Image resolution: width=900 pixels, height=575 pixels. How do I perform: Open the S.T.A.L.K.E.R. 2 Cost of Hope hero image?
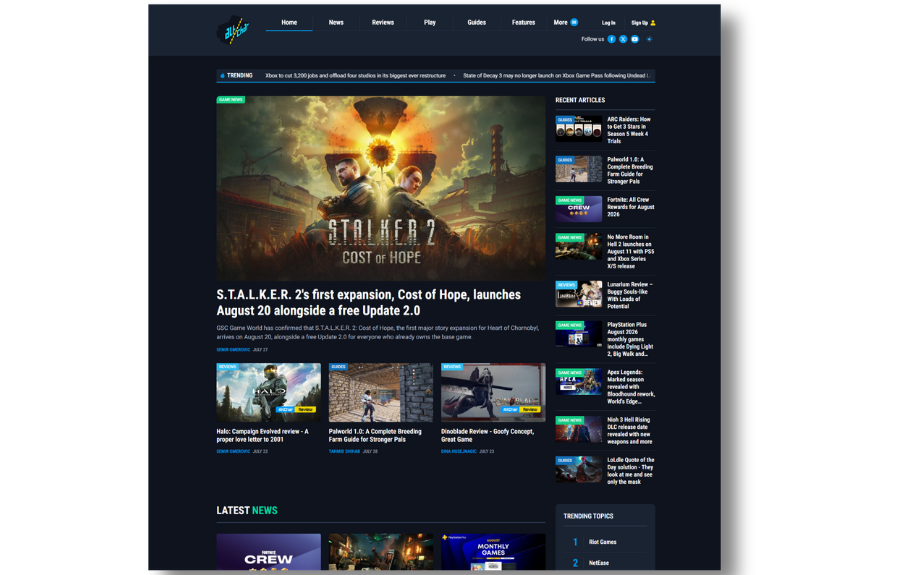(x=381, y=188)
